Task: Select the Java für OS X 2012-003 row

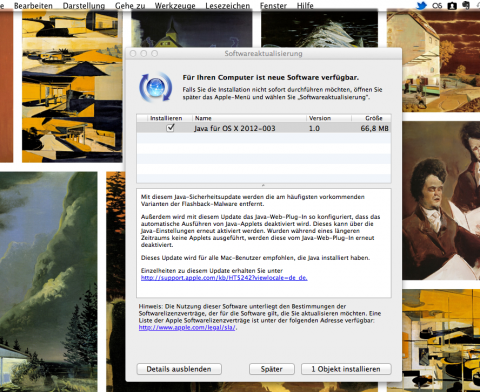Action: click(264, 128)
